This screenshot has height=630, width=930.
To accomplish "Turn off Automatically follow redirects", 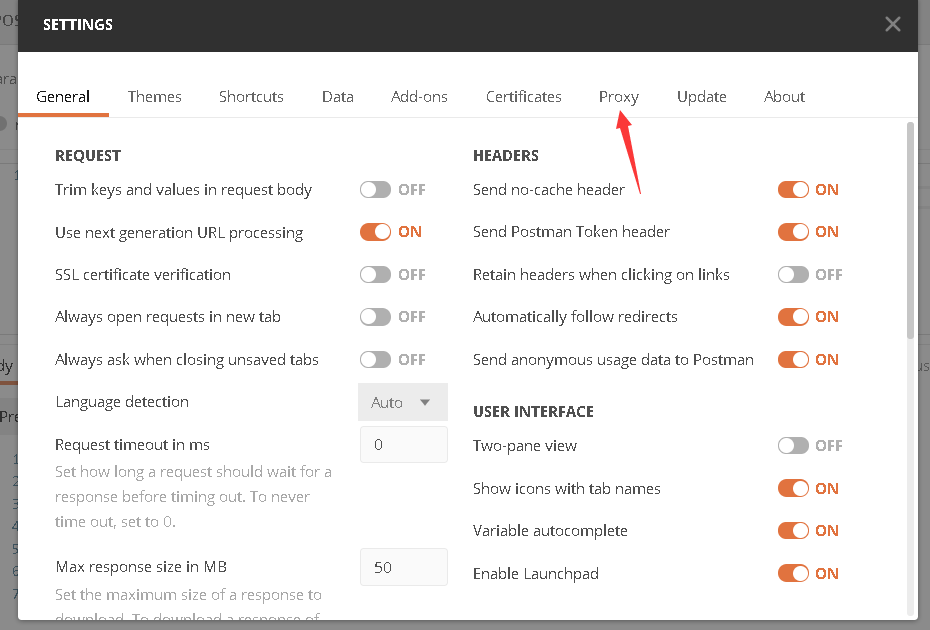I will pyautogui.click(x=795, y=316).
